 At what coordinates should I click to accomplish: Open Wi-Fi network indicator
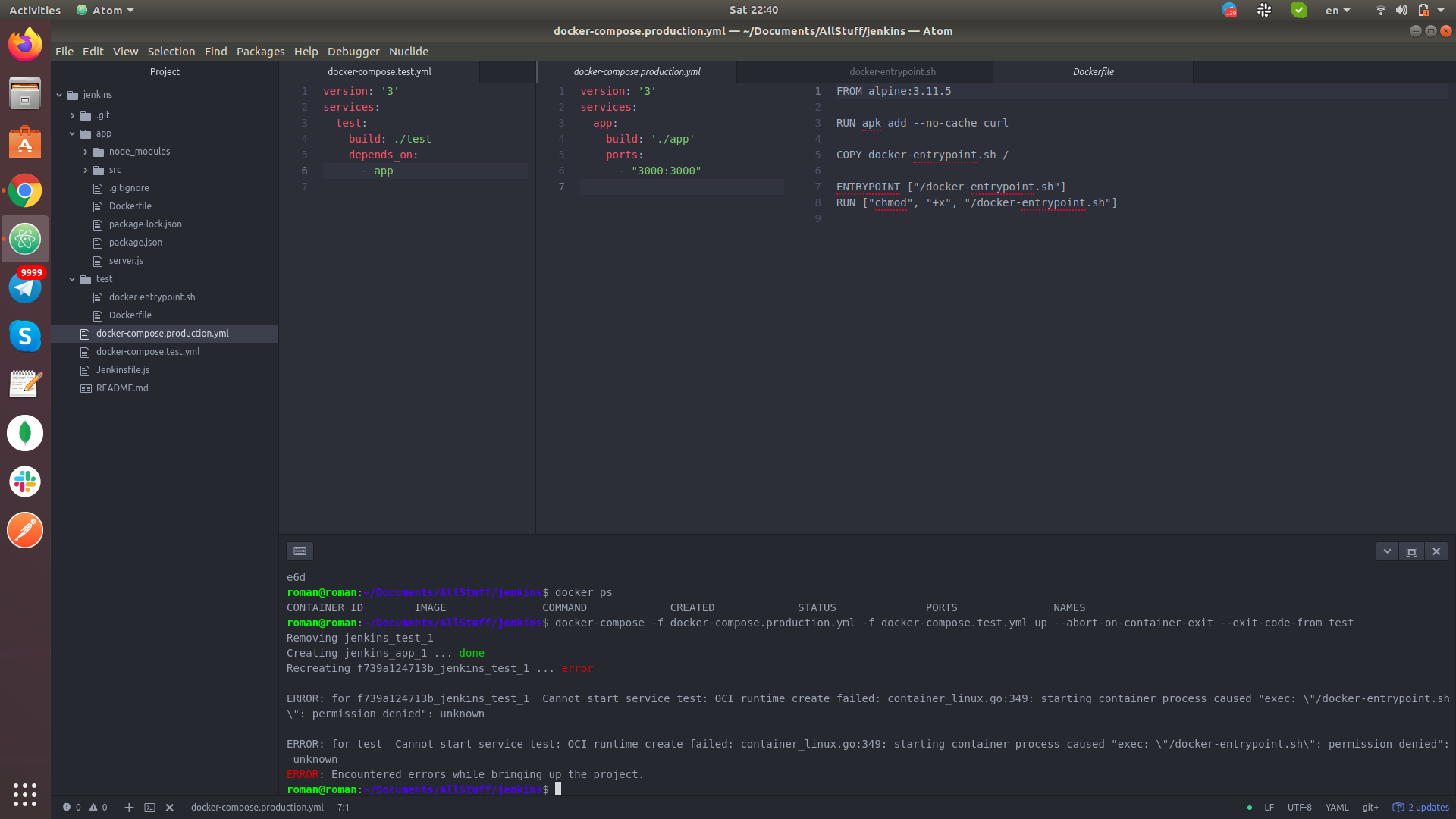1381,11
